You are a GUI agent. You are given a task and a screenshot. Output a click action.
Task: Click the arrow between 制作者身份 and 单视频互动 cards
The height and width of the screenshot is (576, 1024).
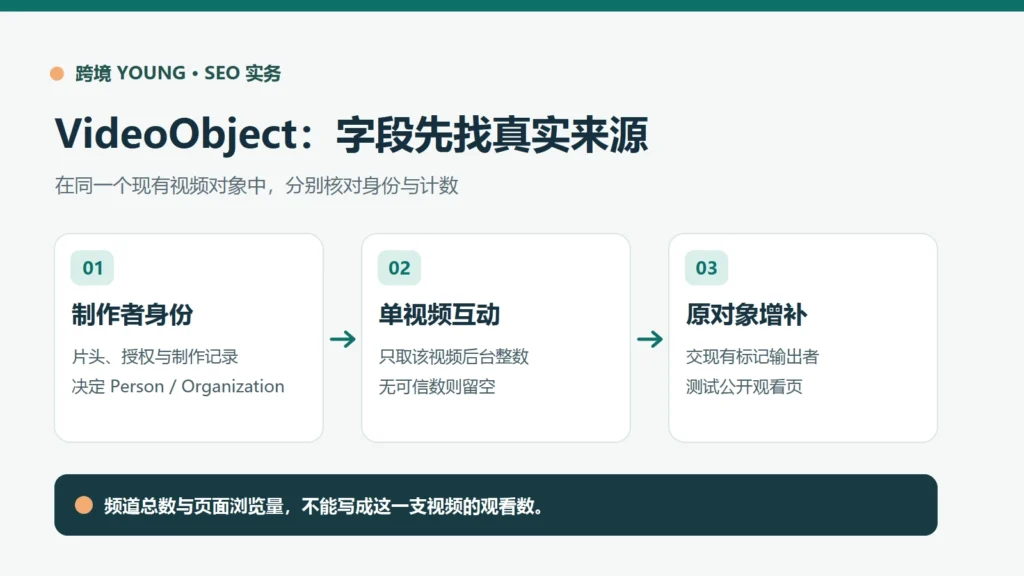pyautogui.click(x=343, y=339)
